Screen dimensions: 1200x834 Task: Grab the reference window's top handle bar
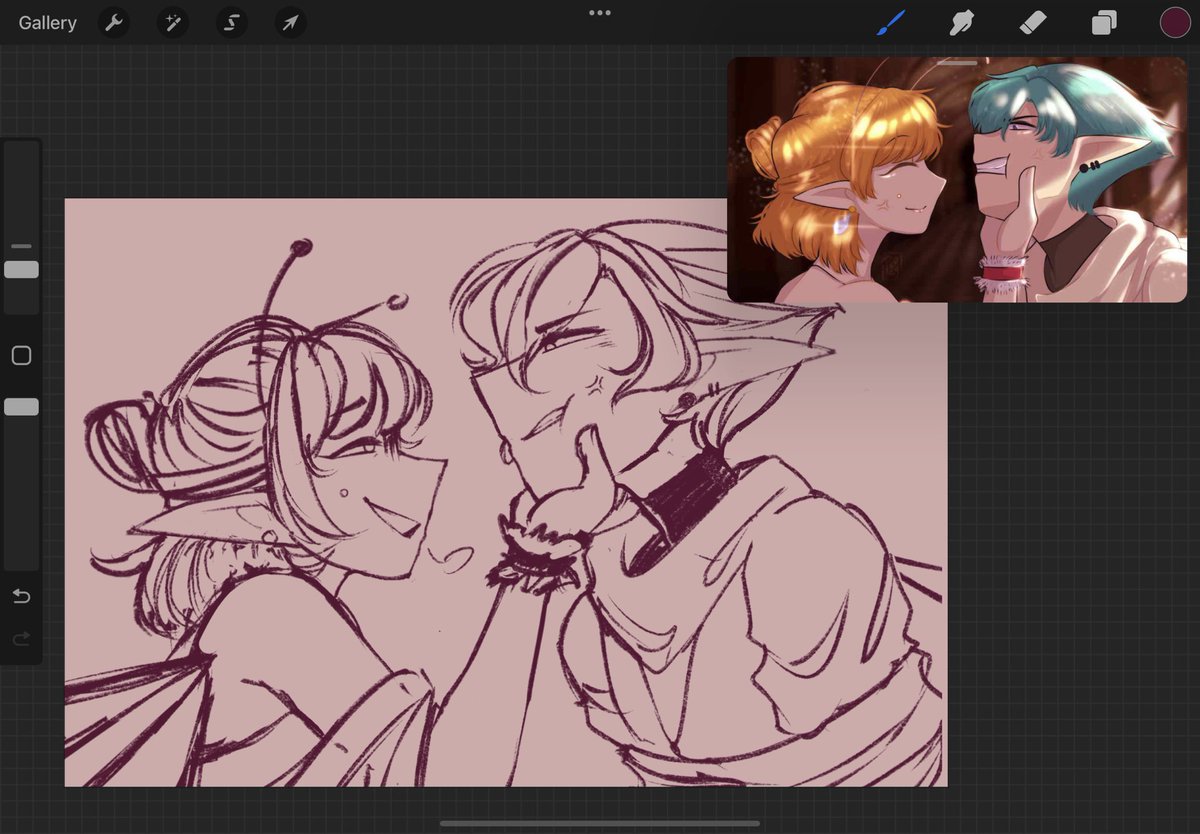click(957, 63)
